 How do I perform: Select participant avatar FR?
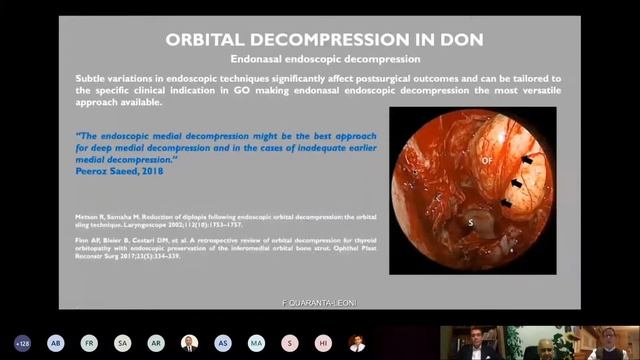click(x=89, y=344)
